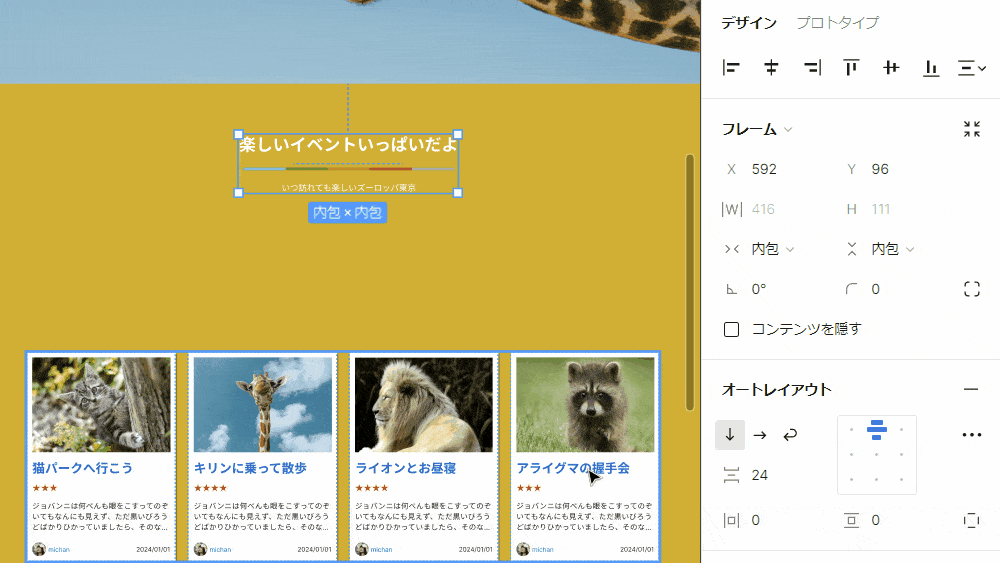Select subtitle いつ訪れても楽しいズーロッパ東京
This screenshot has width=1000, height=563.
(x=348, y=187)
